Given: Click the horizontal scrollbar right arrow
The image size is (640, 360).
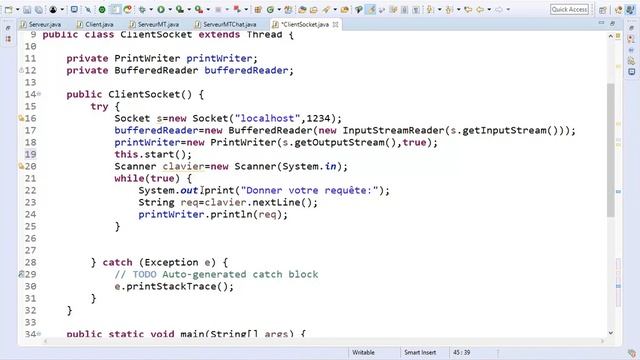Looking at the screenshot, I should click(602, 341).
